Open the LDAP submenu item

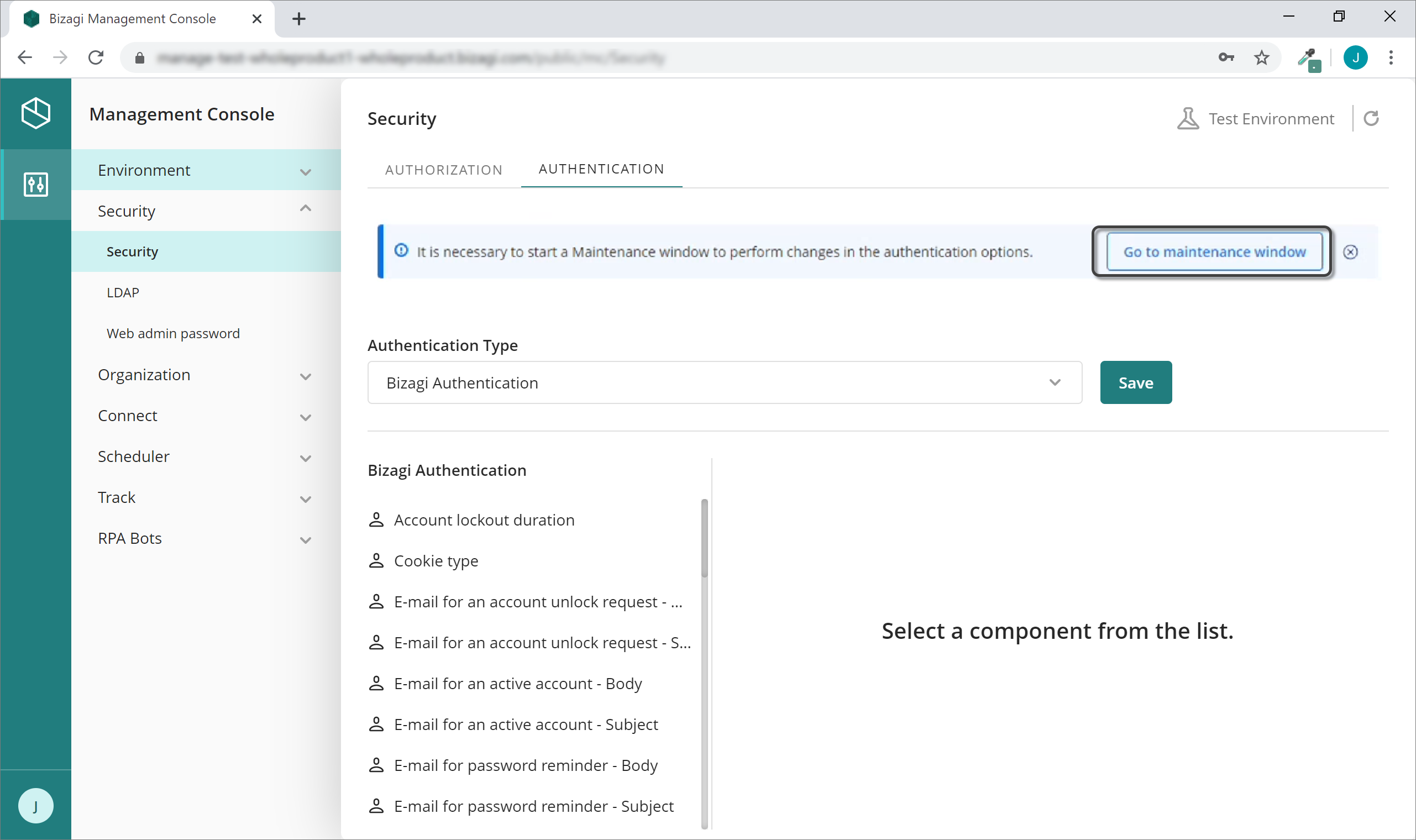click(206, 293)
